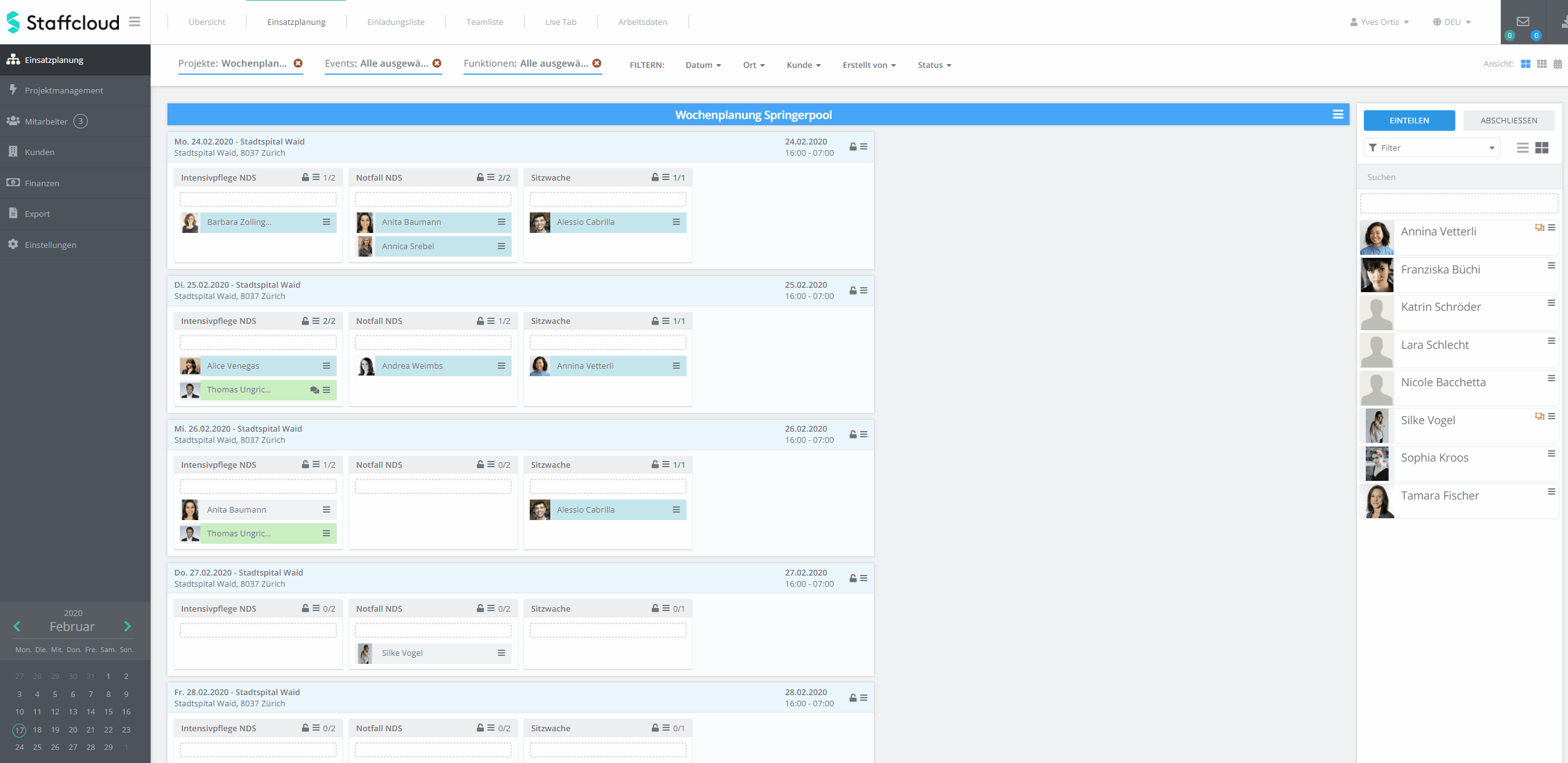Open the employee Filter combo box
The height and width of the screenshot is (763, 1568).
coord(1432,148)
